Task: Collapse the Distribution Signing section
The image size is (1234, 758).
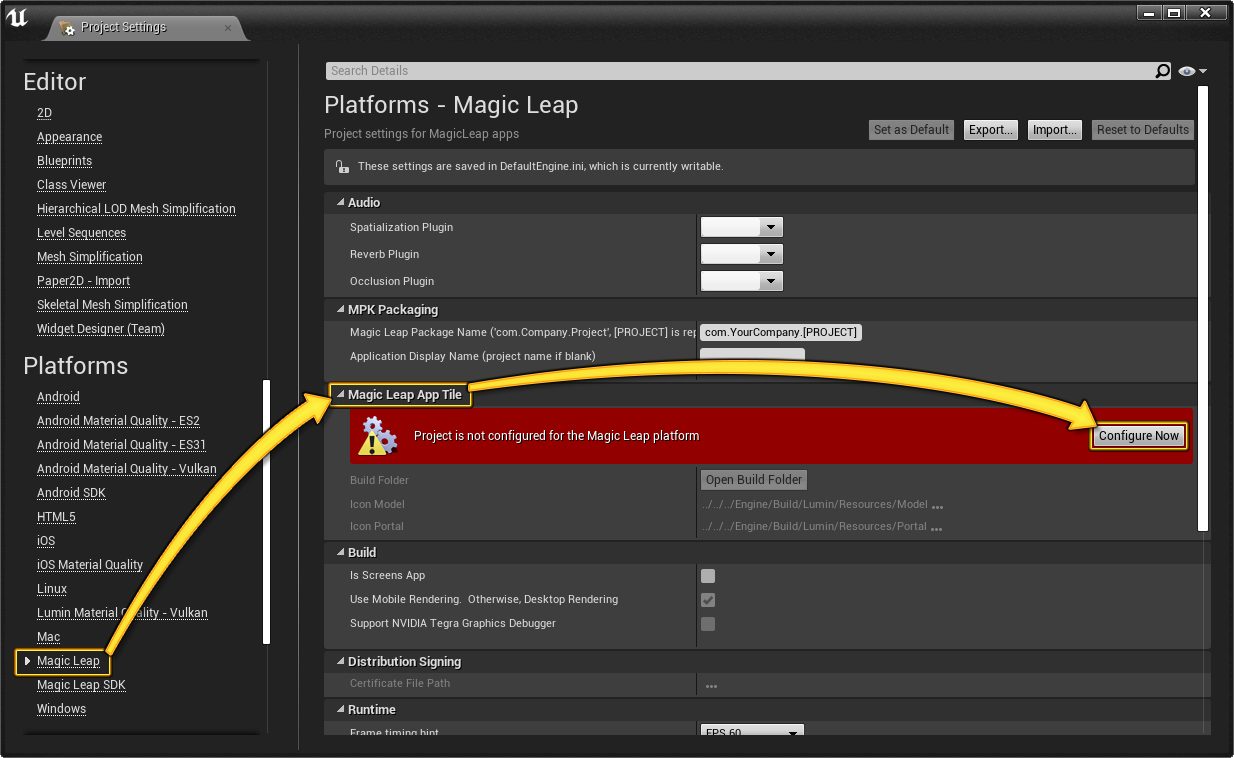Action: 339,662
